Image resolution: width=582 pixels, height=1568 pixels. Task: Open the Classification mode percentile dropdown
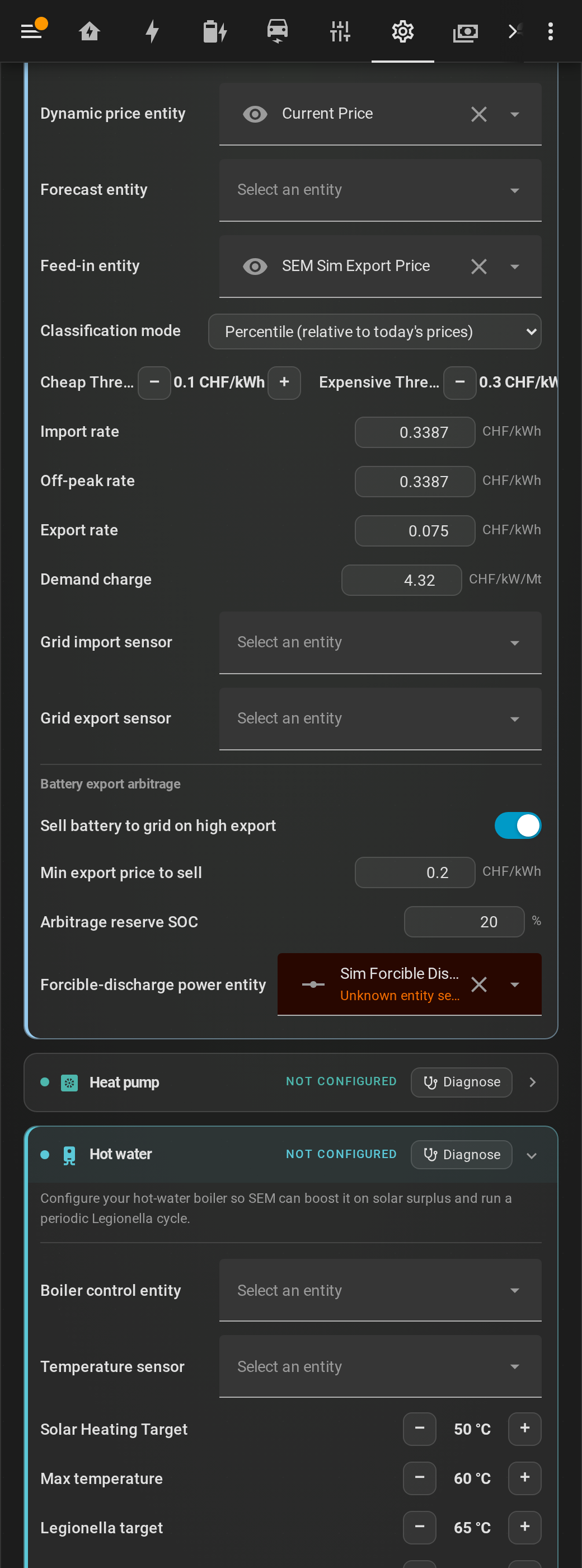[374, 332]
